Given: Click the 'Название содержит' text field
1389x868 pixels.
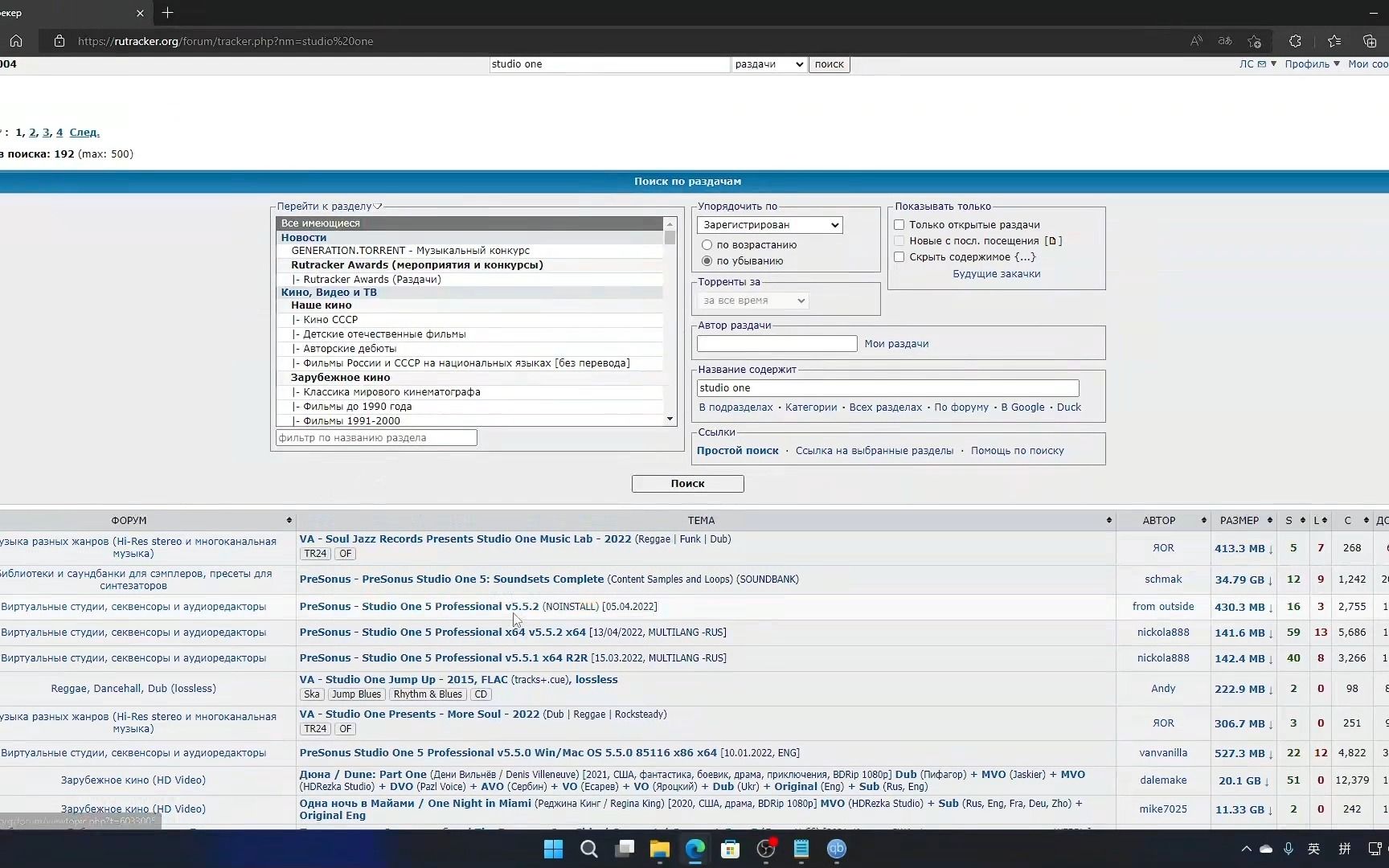Looking at the screenshot, I should click(x=888, y=388).
